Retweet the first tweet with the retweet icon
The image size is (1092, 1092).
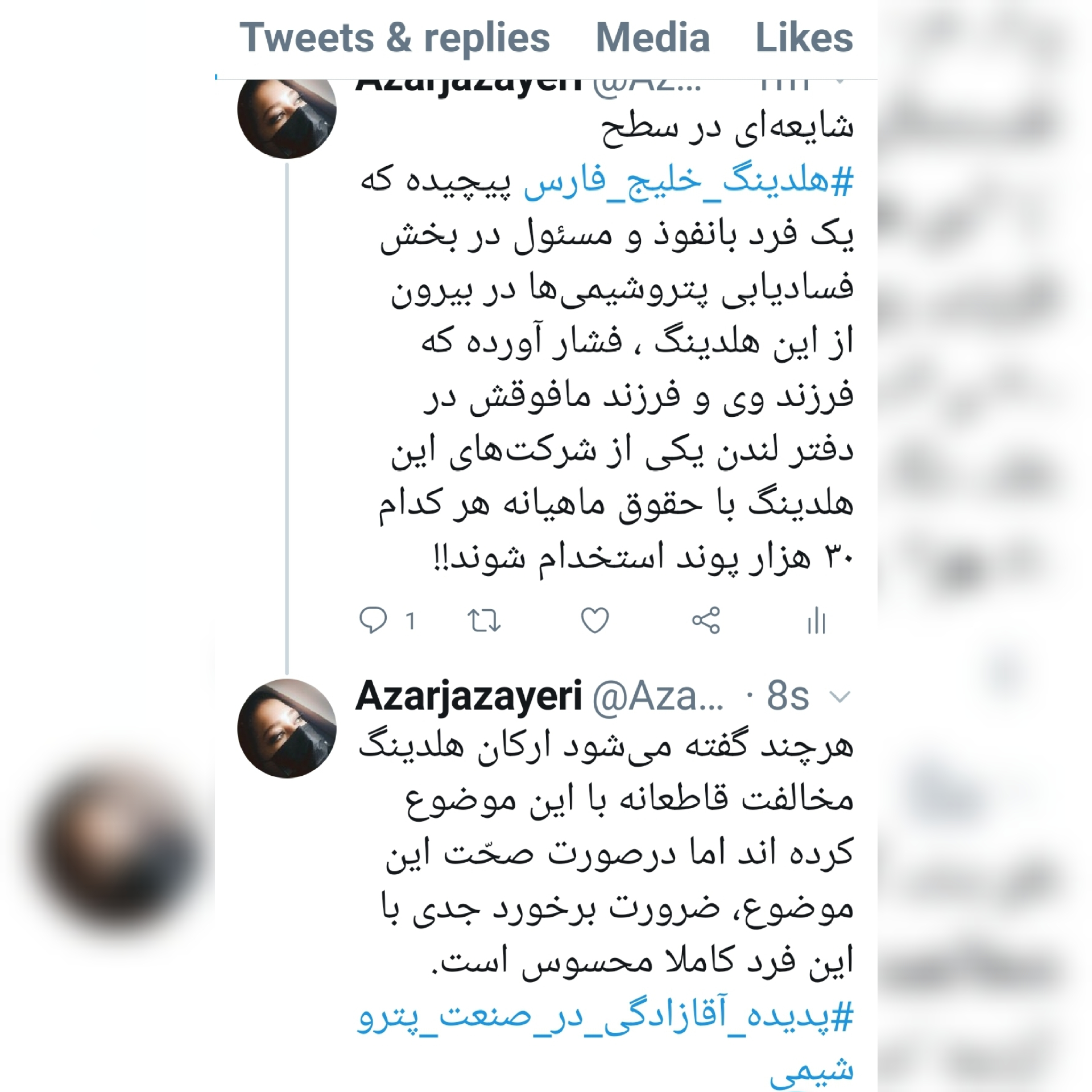tap(483, 620)
